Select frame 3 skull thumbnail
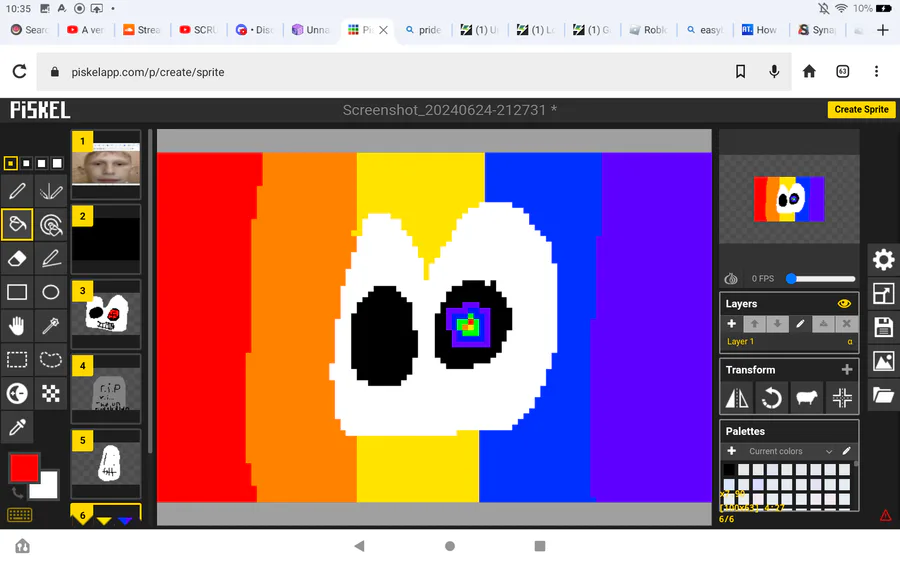This screenshot has width=900, height=563. click(106, 314)
